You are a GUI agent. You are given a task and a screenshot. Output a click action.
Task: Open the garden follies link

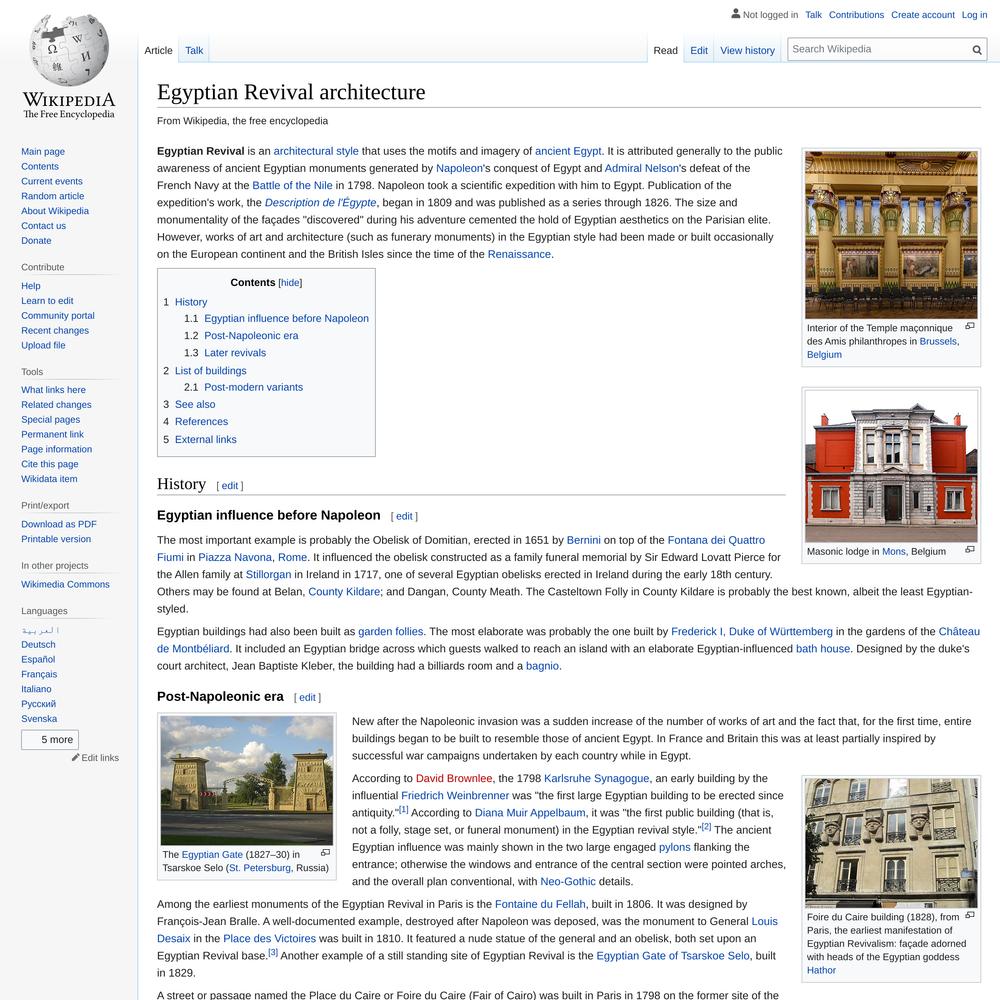click(390, 631)
